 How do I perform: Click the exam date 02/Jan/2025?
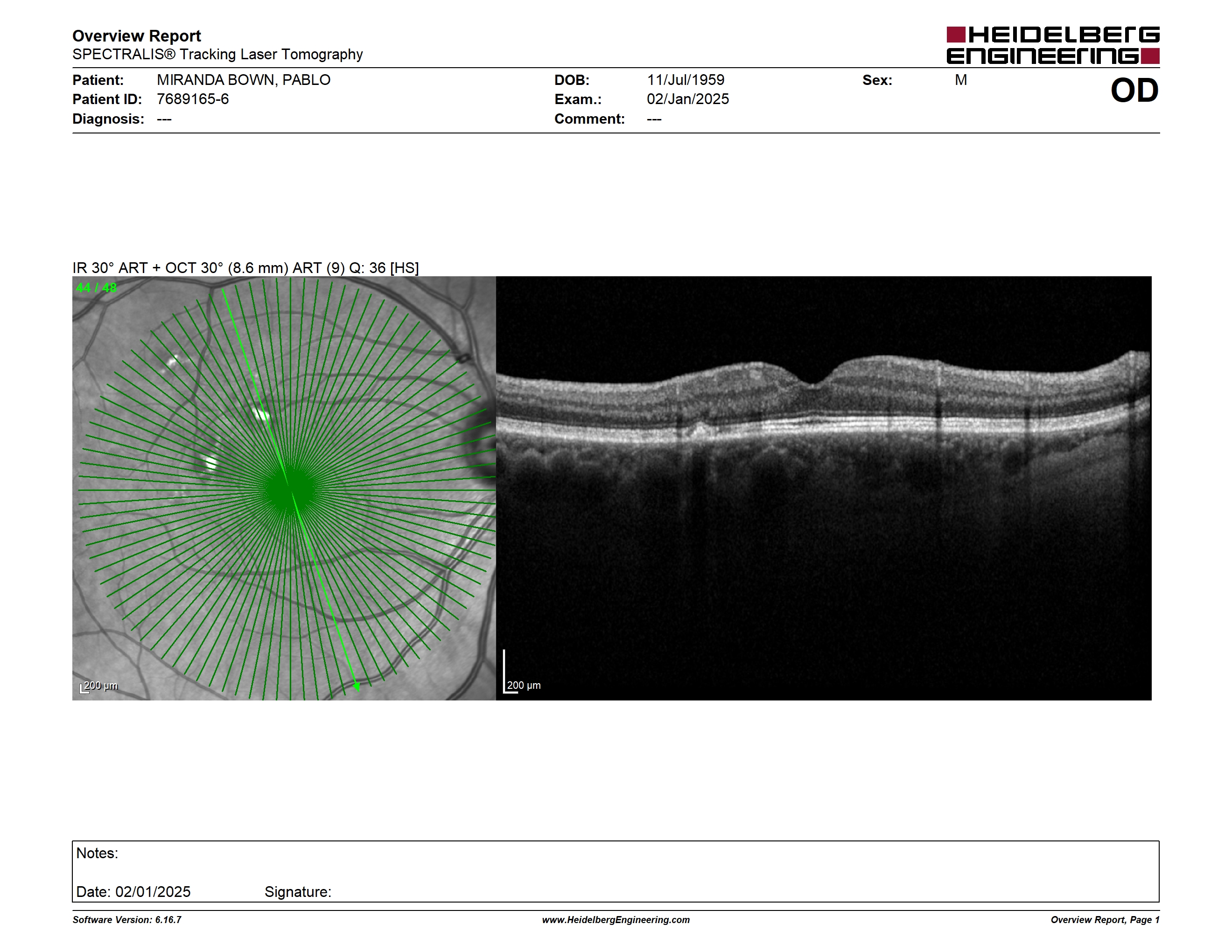(688, 99)
